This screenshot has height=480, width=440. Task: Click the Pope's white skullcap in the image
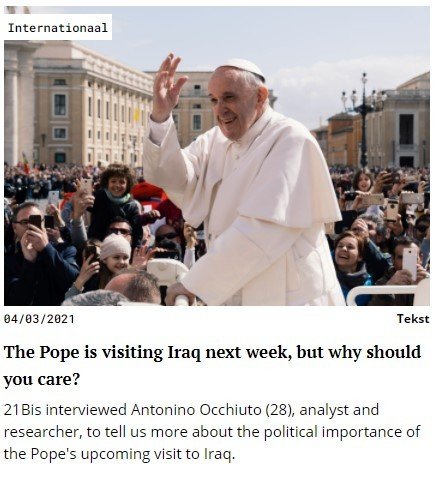coord(243,68)
